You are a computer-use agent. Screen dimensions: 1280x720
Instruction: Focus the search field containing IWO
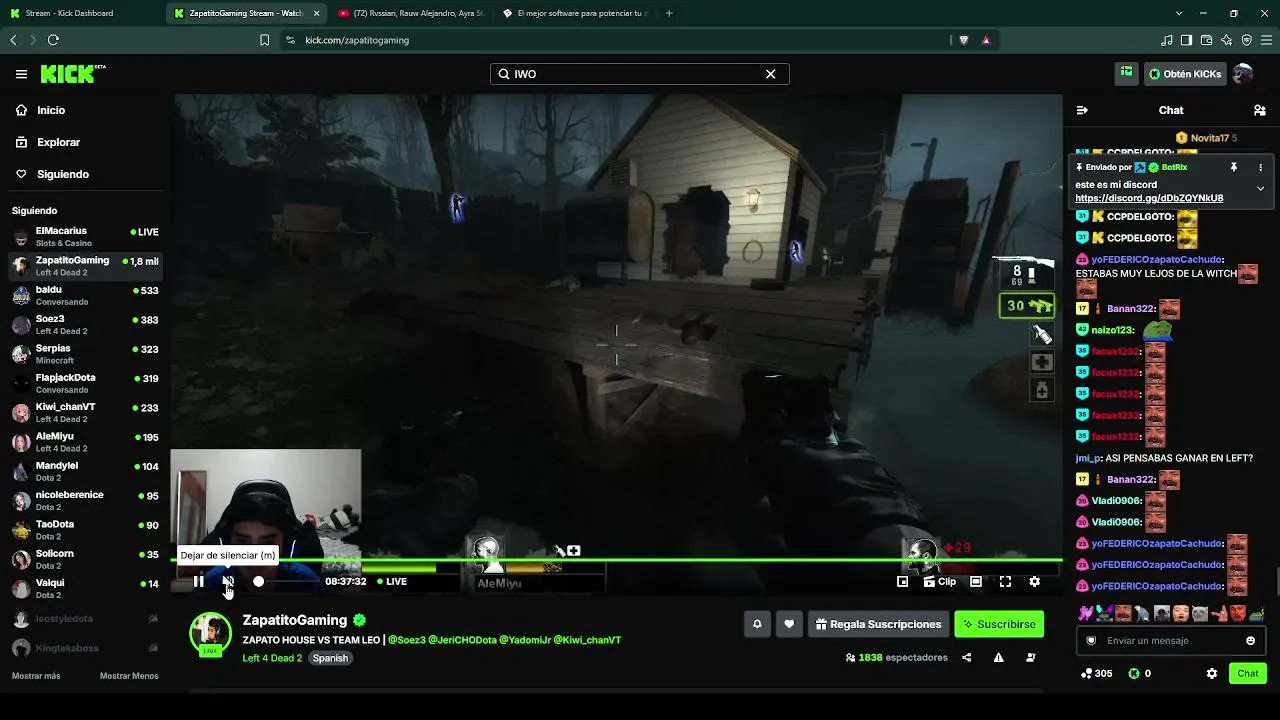pos(640,74)
